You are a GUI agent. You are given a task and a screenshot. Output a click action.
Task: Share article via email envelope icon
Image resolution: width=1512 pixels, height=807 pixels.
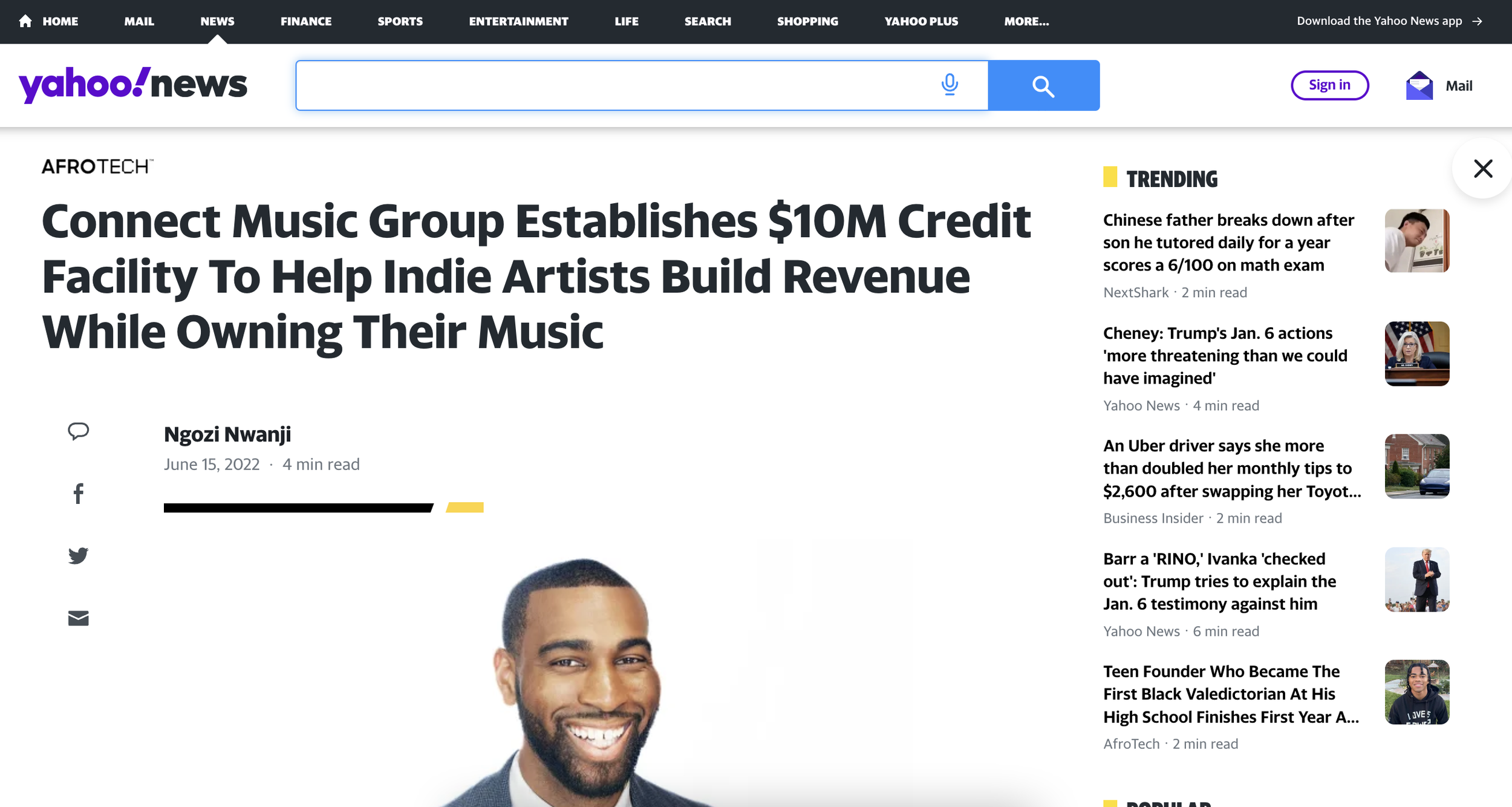tap(78, 618)
